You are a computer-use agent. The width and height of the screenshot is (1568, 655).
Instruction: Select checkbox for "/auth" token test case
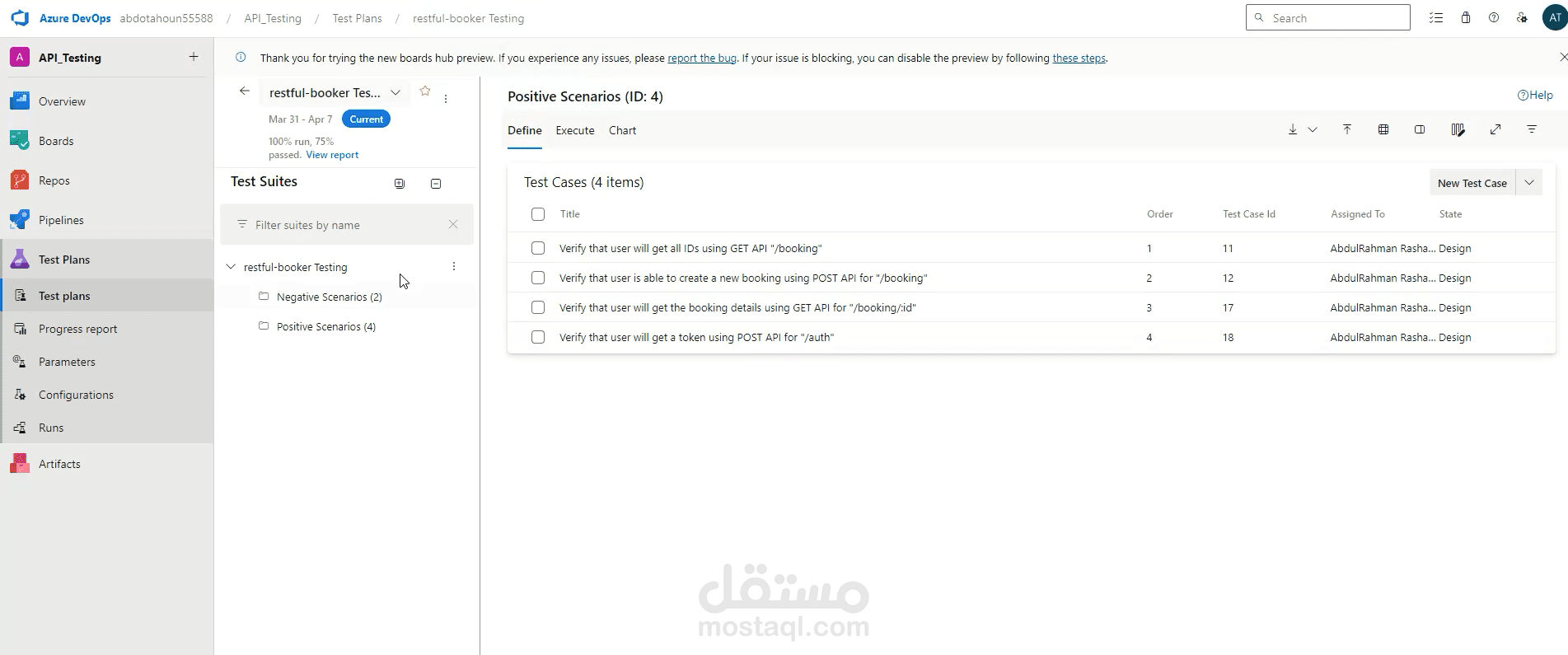[538, 337]
